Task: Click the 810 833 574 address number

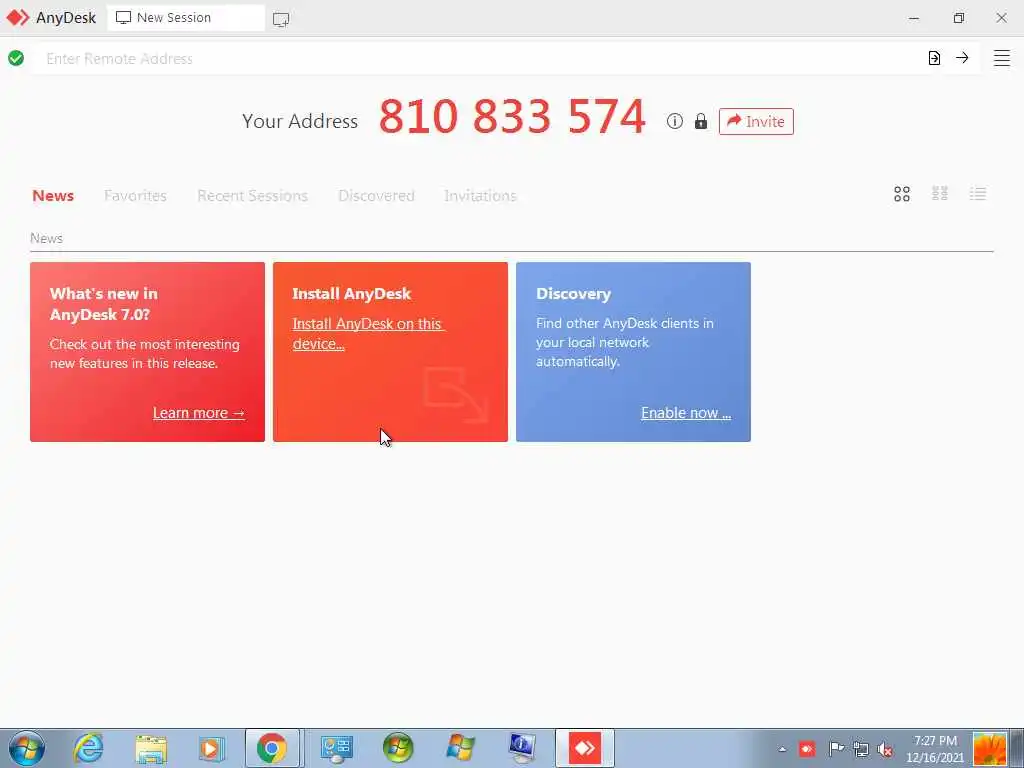Action: click(x=512, y=117)
